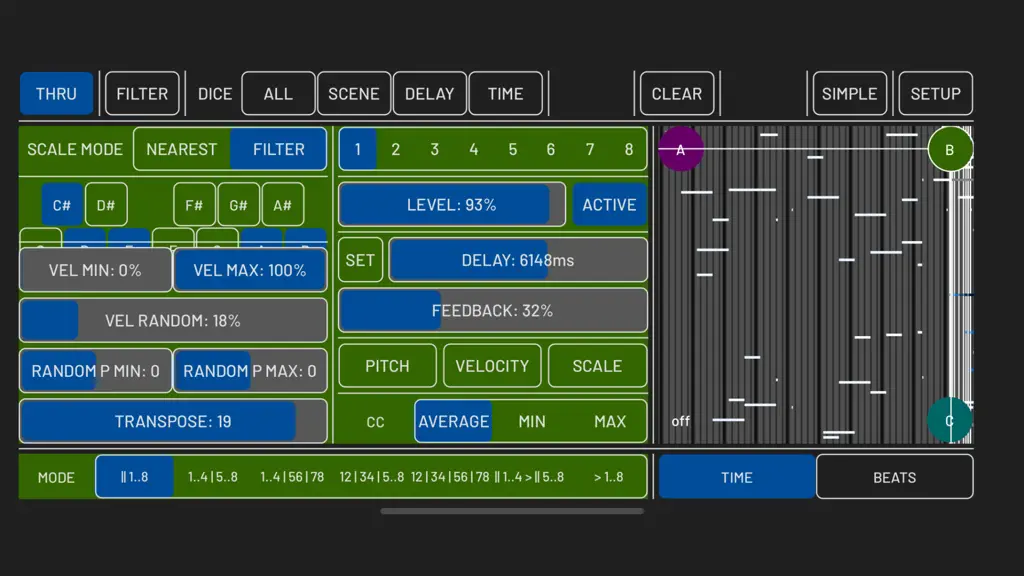Viewport: 1024px width, 576px height.
Task: Select MIN CC mode
Action: click(x=532, y=422)
